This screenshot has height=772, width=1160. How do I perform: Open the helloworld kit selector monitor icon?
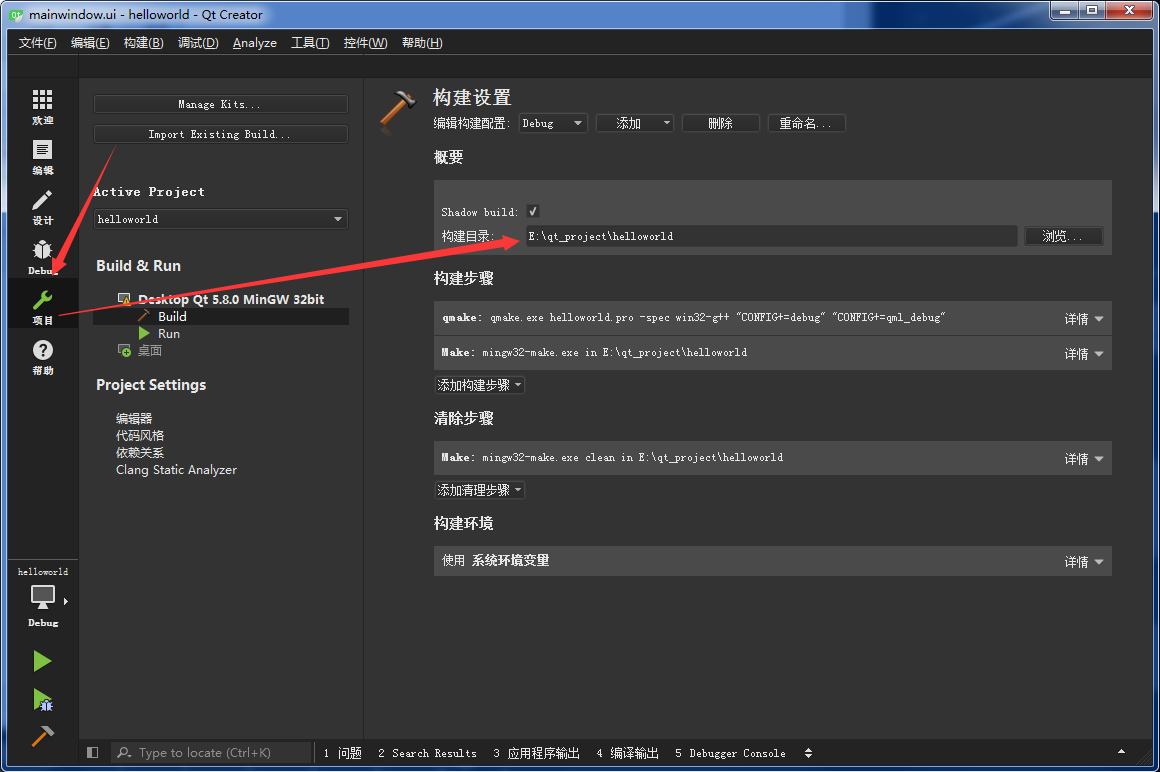[x=42, y=596]
